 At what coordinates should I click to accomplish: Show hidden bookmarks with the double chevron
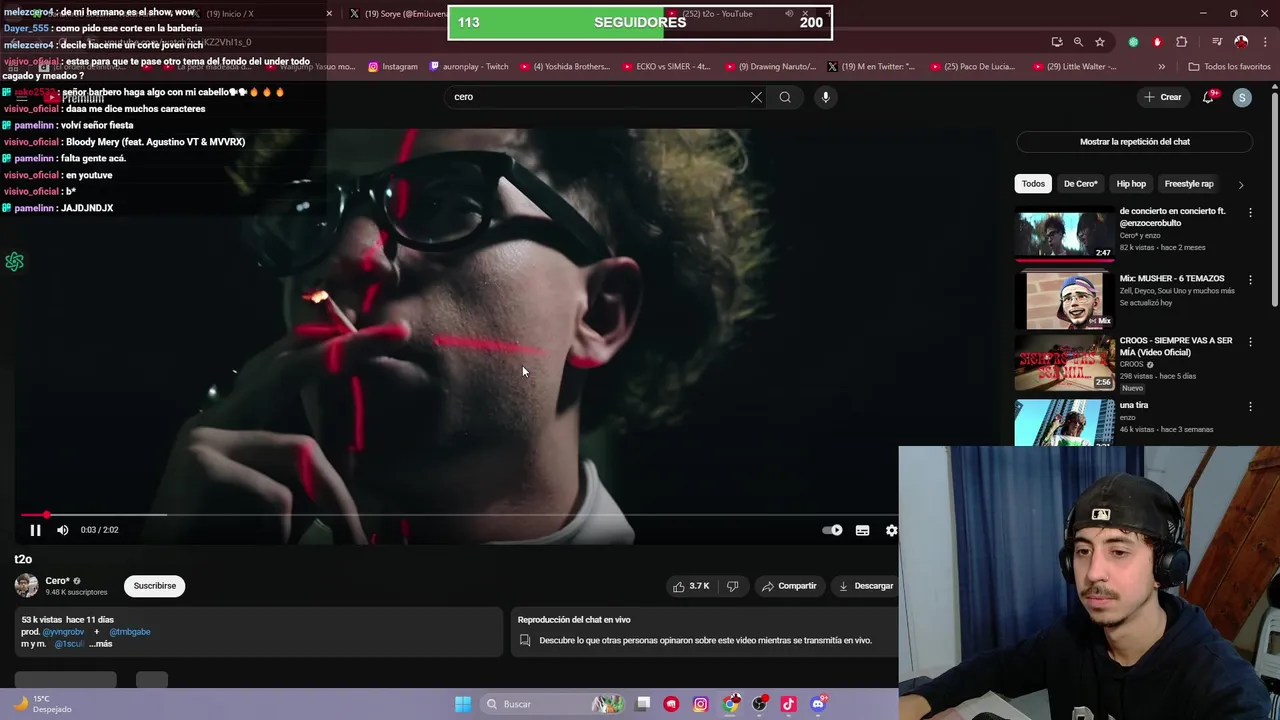point(1161,67)
